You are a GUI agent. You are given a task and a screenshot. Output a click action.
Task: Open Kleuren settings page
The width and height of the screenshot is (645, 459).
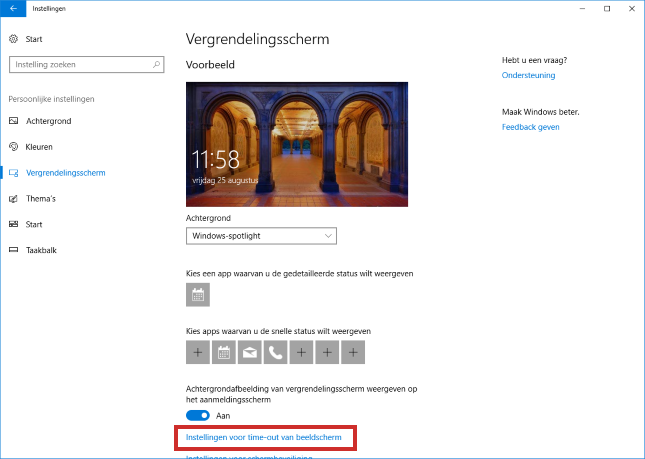39,147
